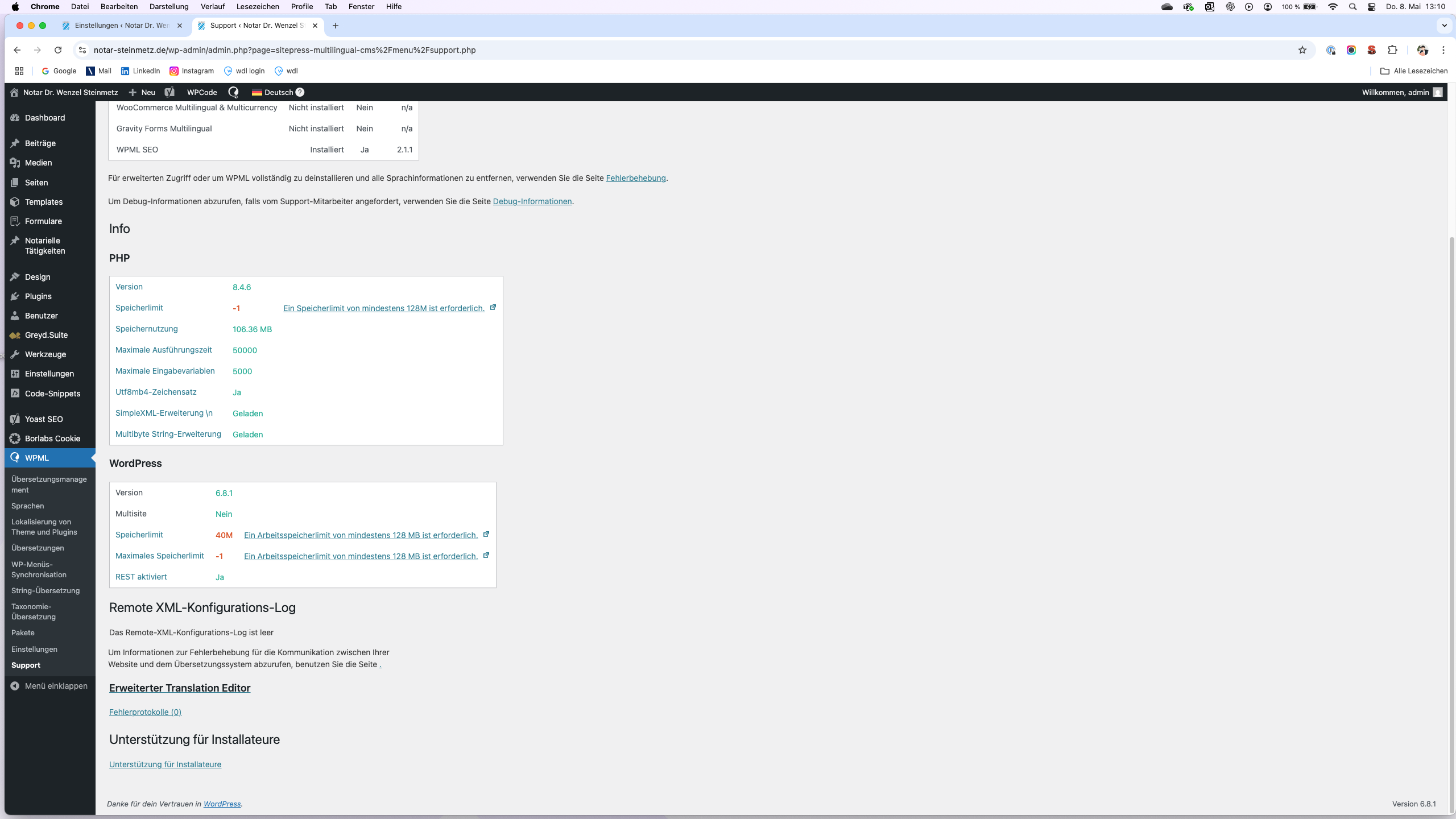Open Unterstützung für Installateure link
The height and width of the screenshot is (819, 1456).
pyautogui.click(x=165, y=764)
